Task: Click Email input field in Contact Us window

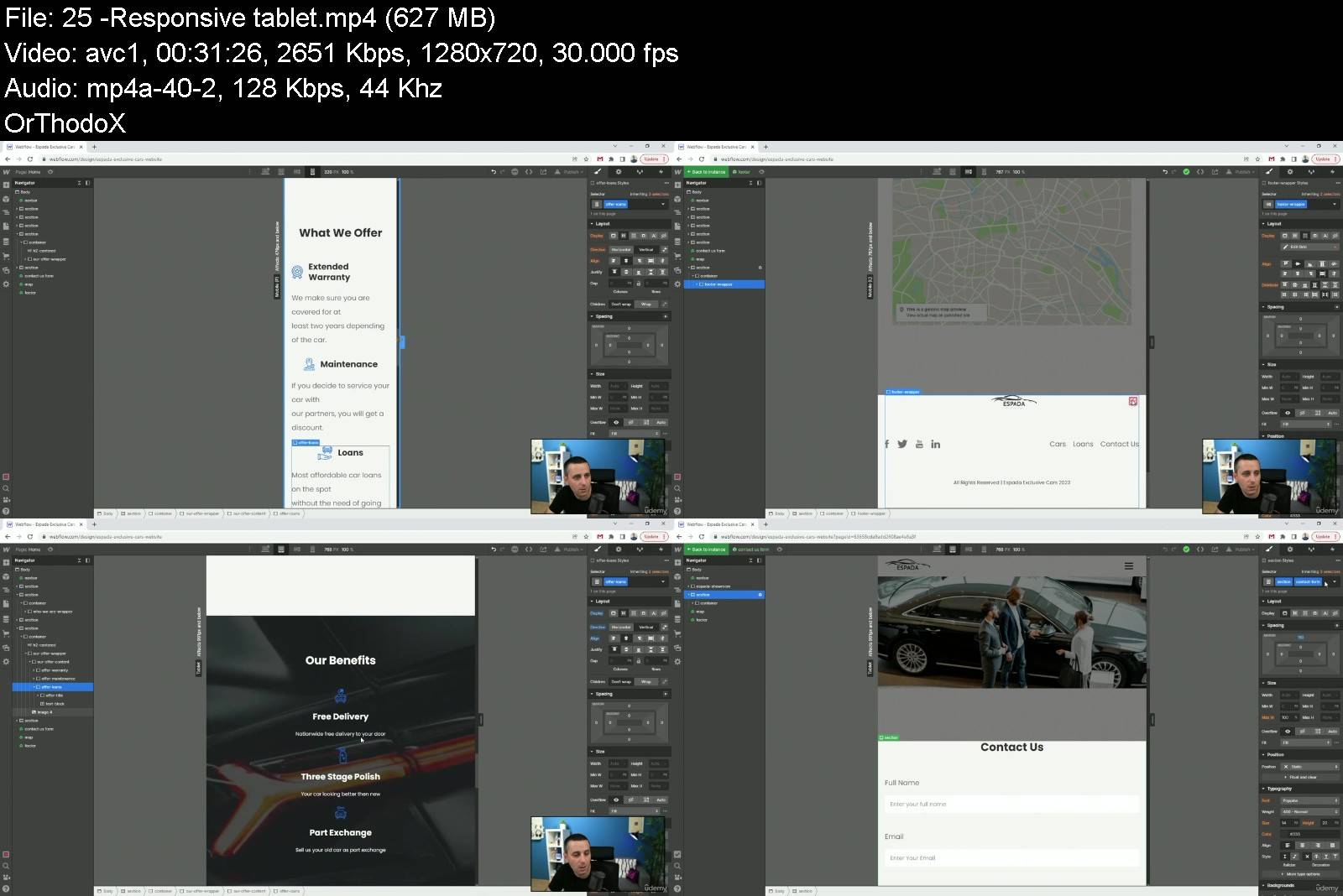Action: [1012, 857]
